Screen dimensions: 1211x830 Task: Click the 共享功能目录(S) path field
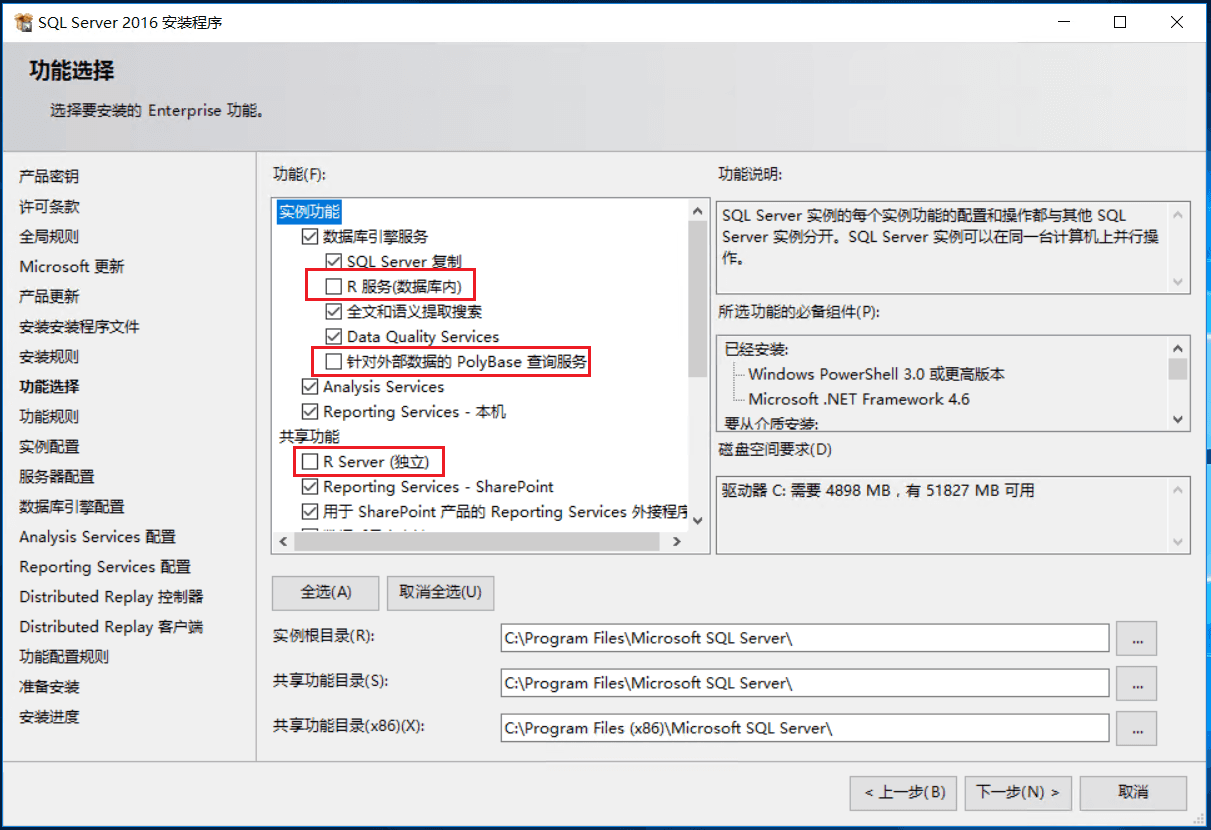tap(805, 683)
